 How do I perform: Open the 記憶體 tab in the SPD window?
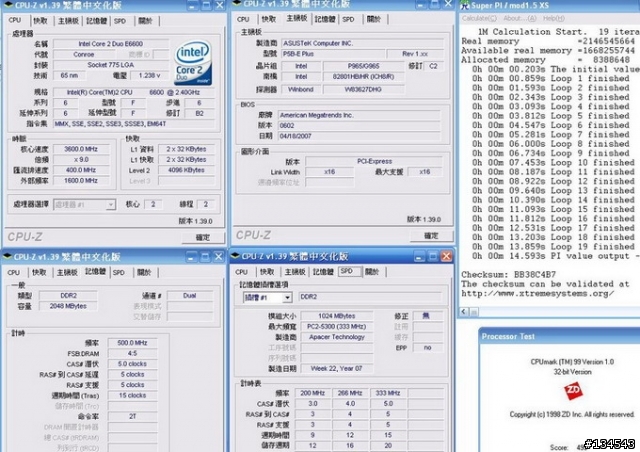pos(323,272)
